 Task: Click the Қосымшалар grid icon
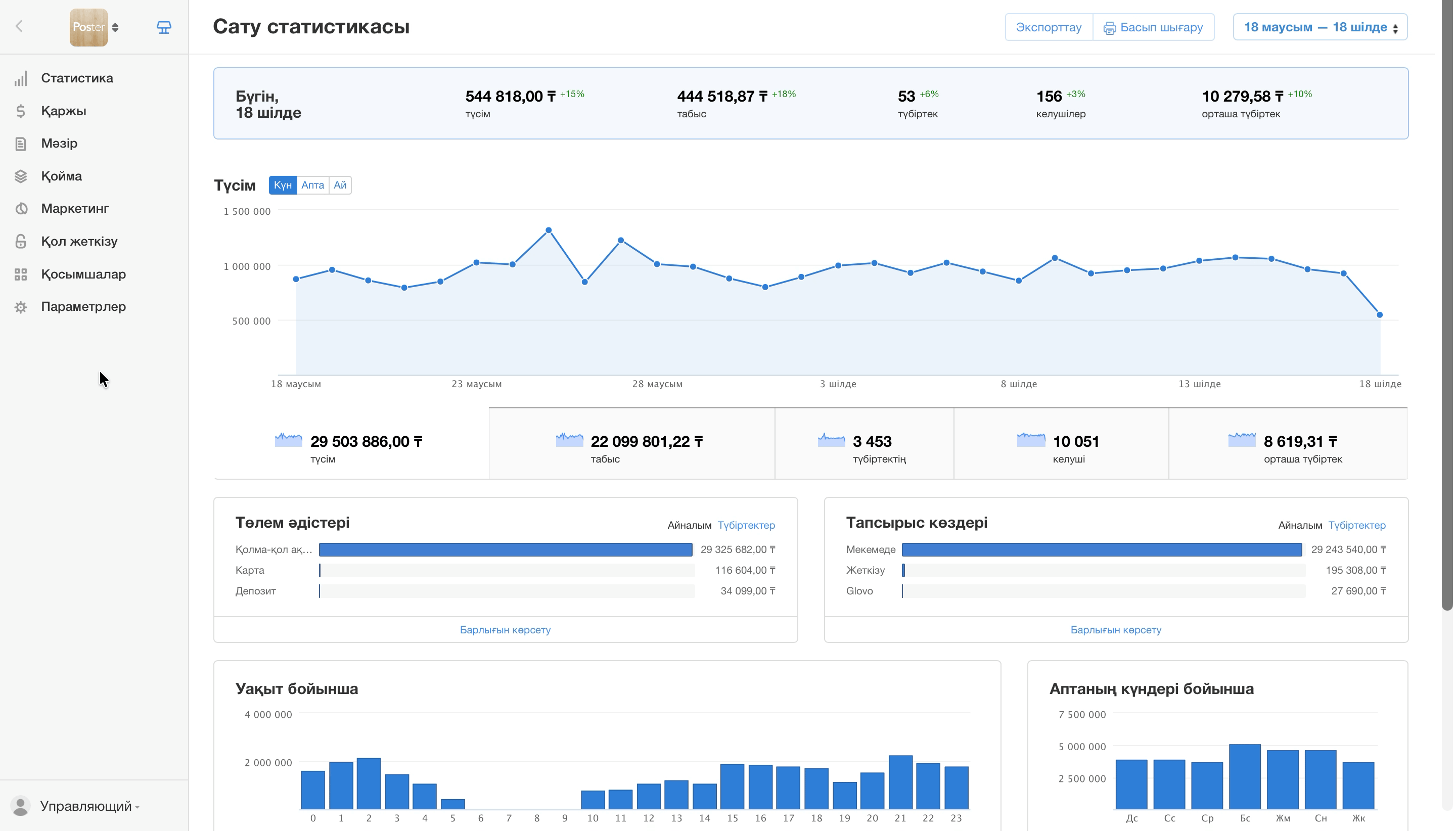(x=21, y=274)
